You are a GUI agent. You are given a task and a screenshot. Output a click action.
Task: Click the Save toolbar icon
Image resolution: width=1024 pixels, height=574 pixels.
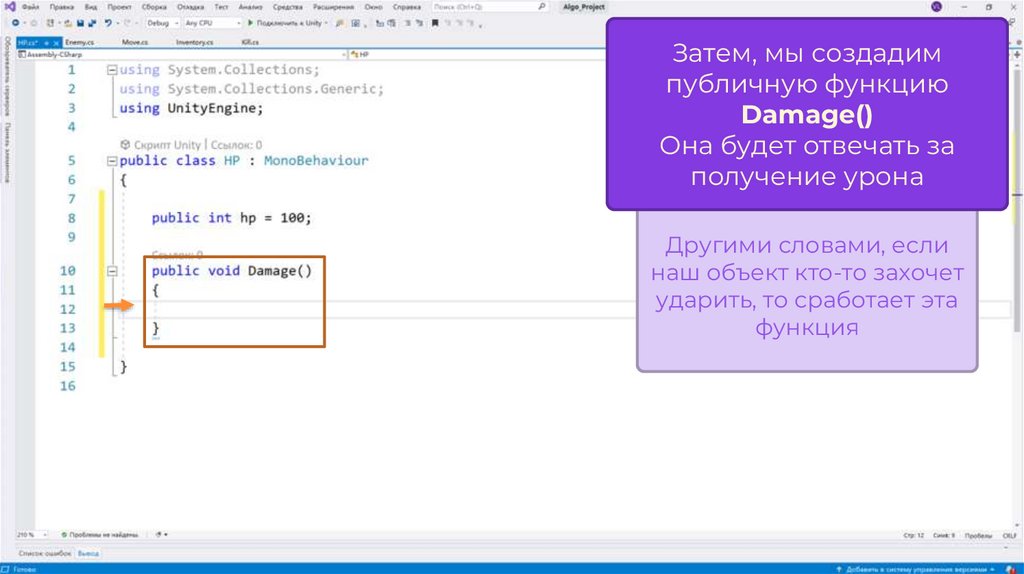point(80,23)
